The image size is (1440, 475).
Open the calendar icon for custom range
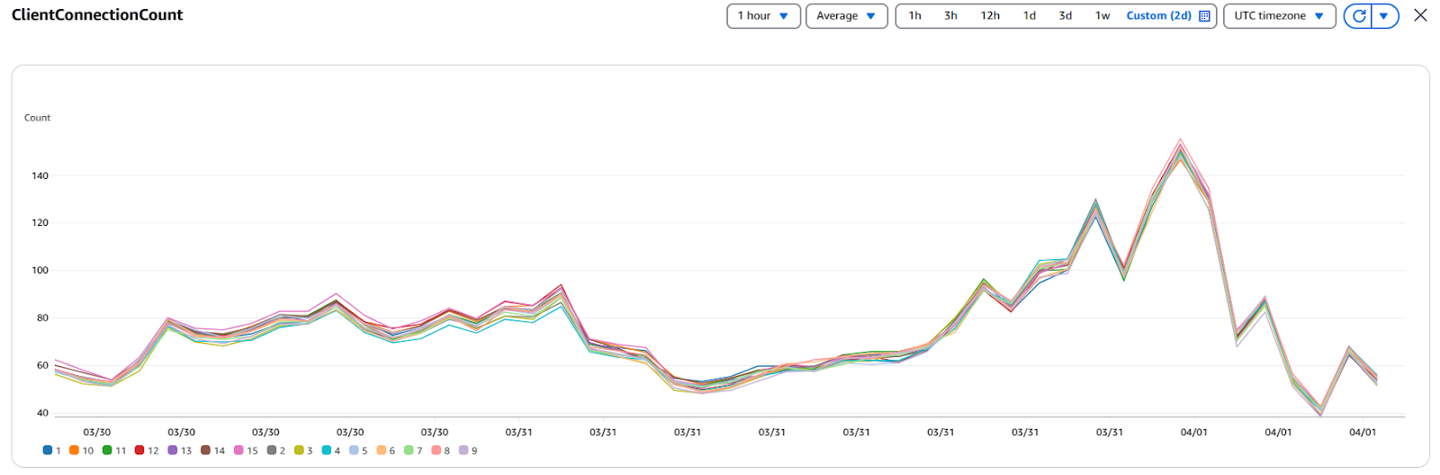(x=1204, y=16)
